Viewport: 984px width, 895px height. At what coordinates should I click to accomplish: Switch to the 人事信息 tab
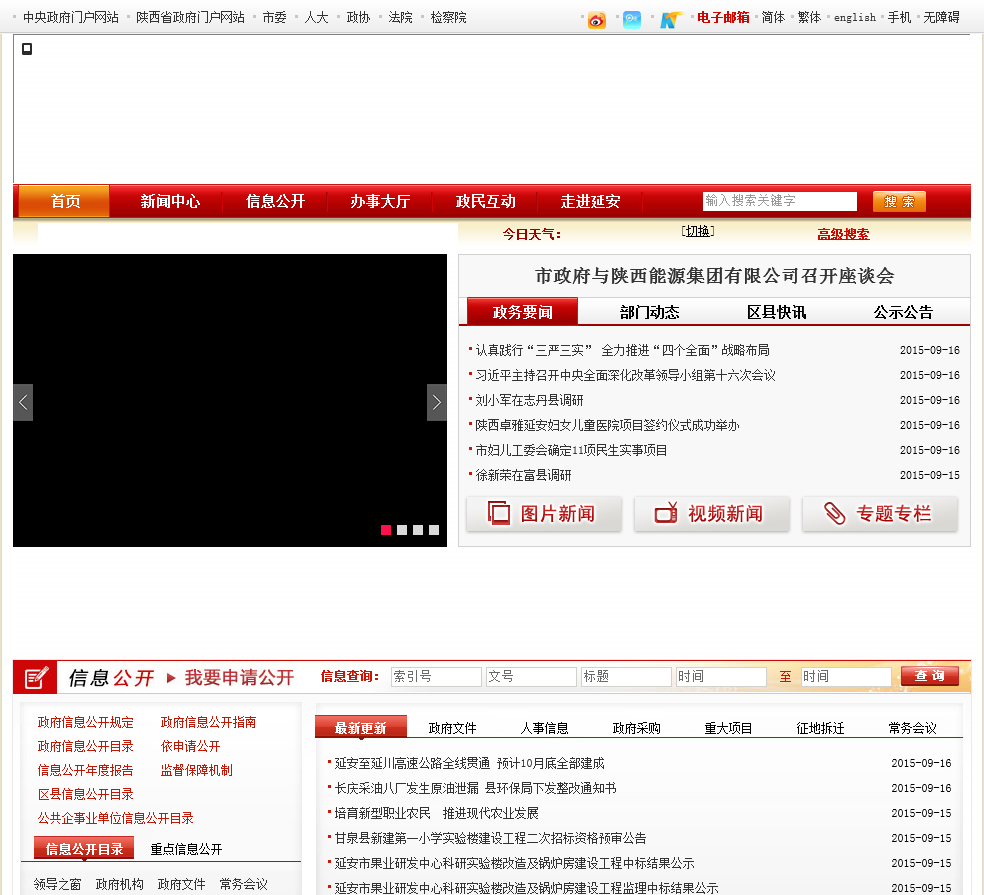click(x=544, y=728)
